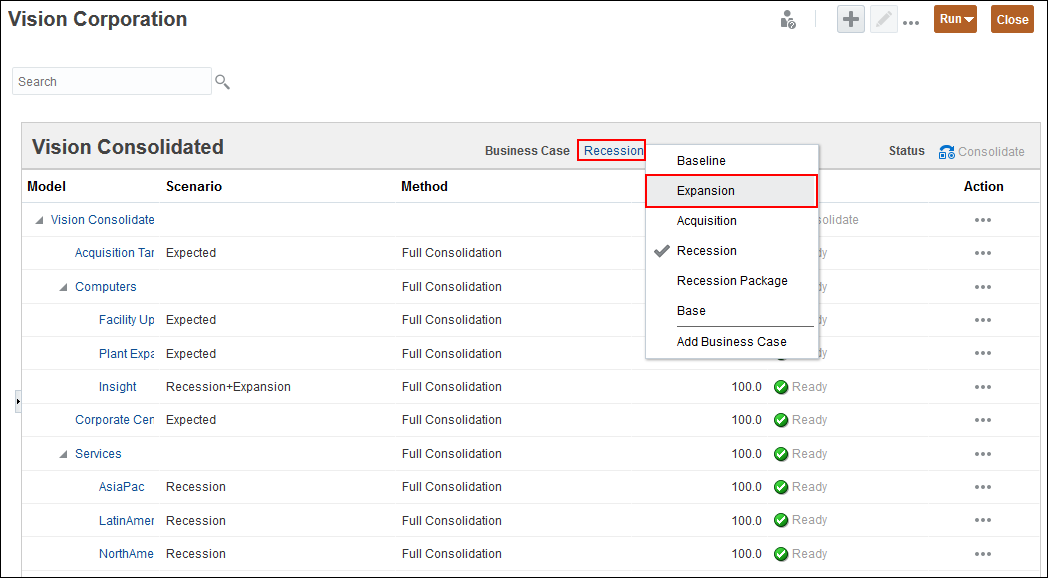
Task: Click the left panel splitter arrow
Action: click(x=18, y=401)
